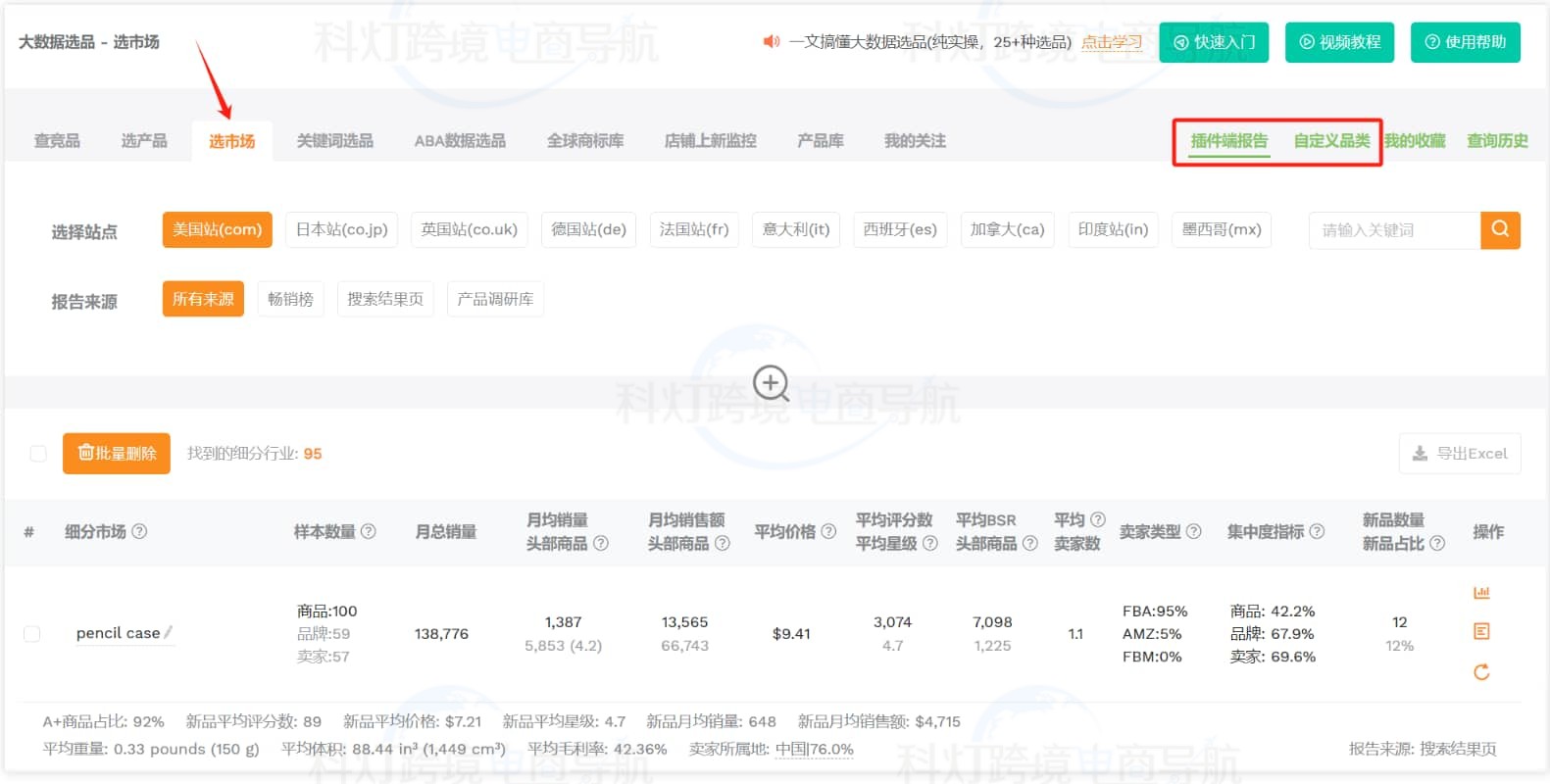Click help icon next to 样本数量 header
Viewport: 1550px width, 784px height.
coord(369,531)
